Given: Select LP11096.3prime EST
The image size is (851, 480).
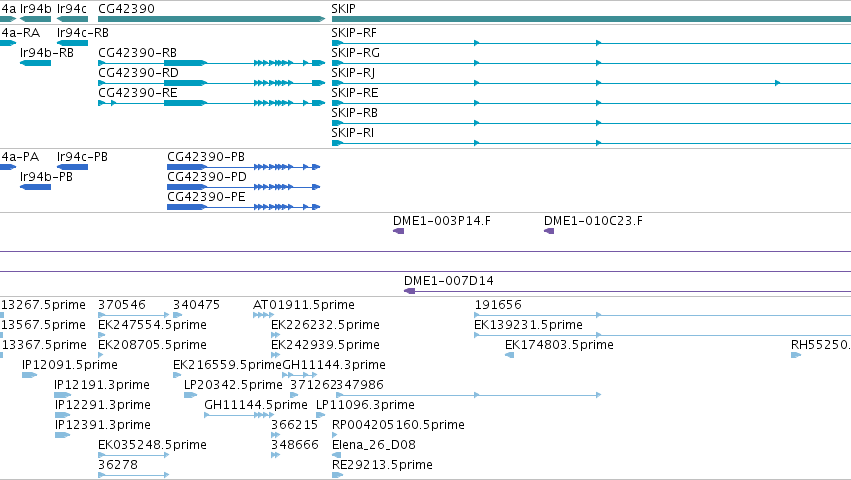Looking at the screenshot, I should pyautogui.click(x=320, y=415).
